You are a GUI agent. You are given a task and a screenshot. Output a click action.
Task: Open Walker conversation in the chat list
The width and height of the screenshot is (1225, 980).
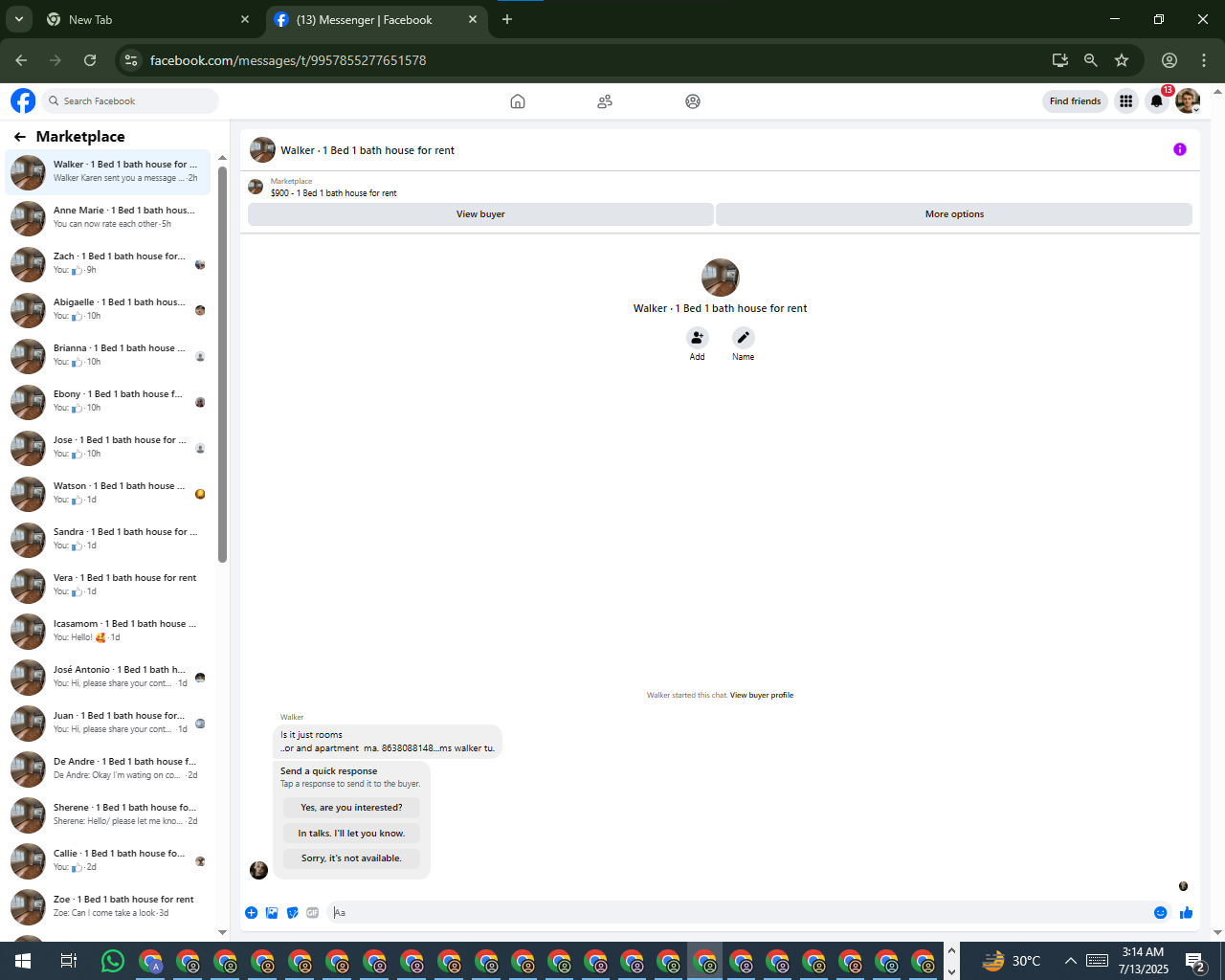pos(108,171)
